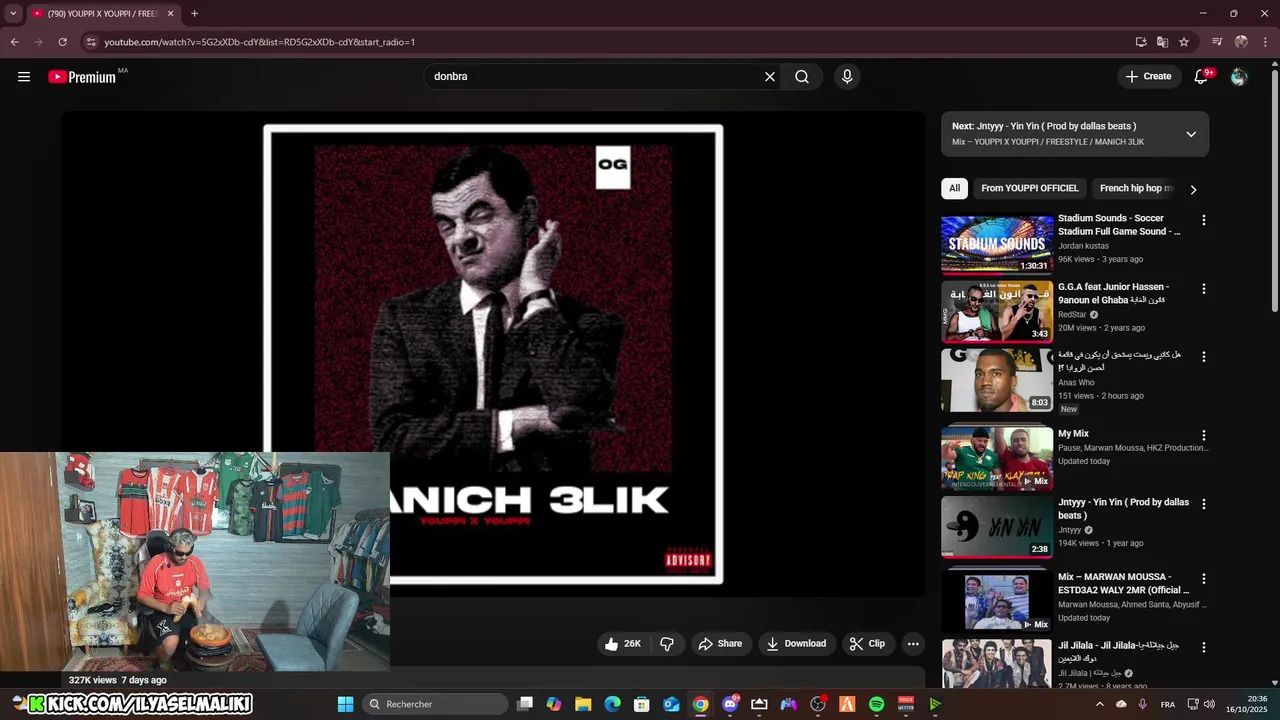Open Jordan kustas channel link
Screen dimensions: 1280x720
pos(1083,246)
